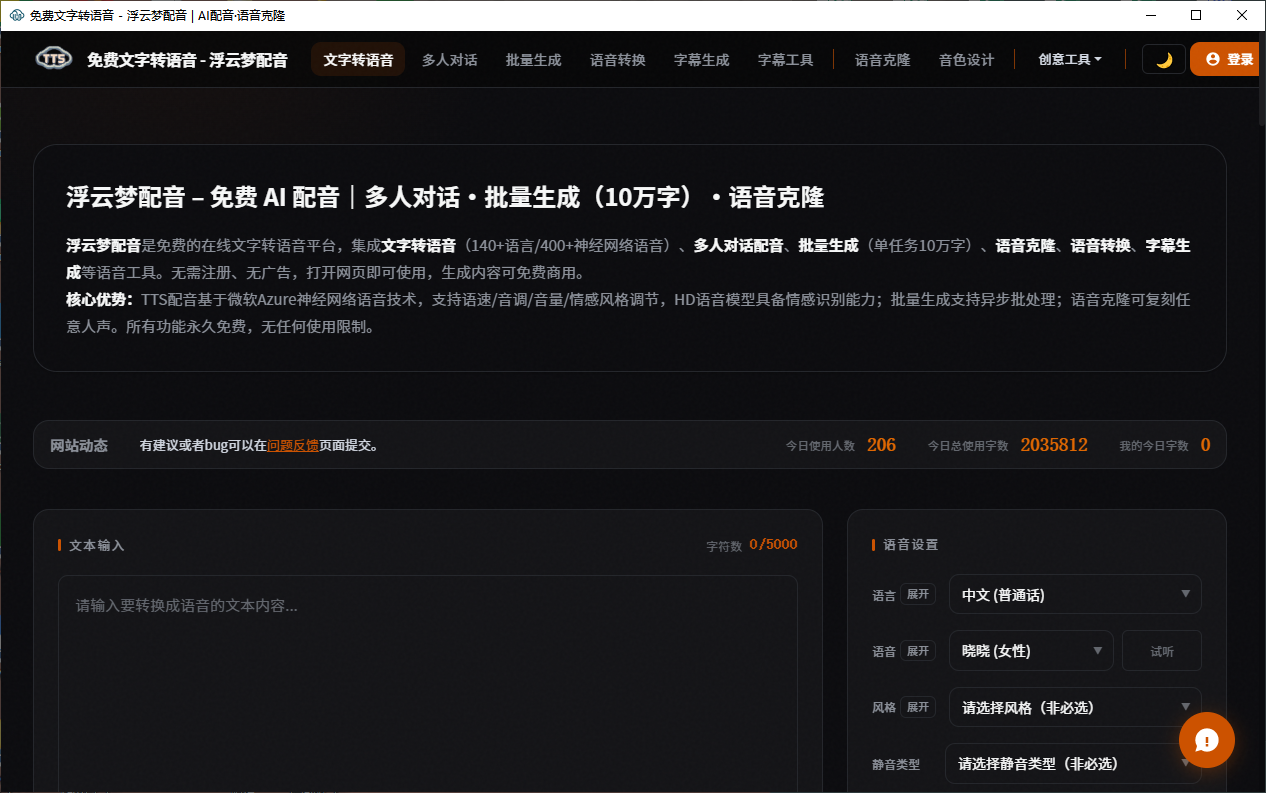Screen dimensions: 1266x793
Task: Open the 请选择静音类型 dropdown
Action: coord(1073,763)
